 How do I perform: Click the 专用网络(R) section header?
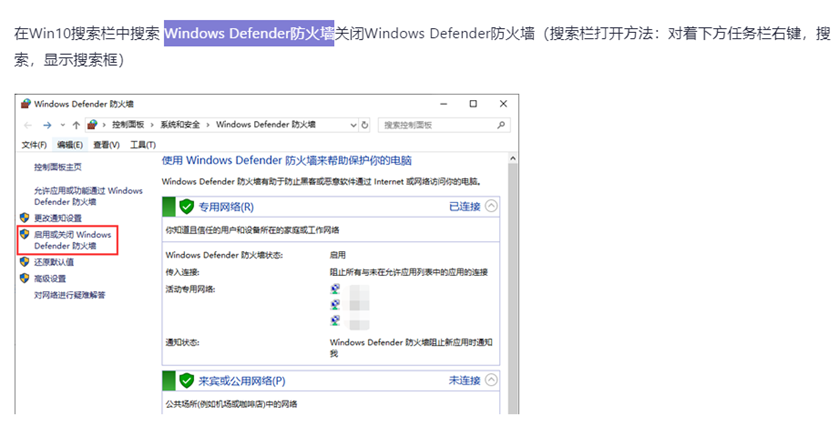pyautogui.click(x=331, y=207)
